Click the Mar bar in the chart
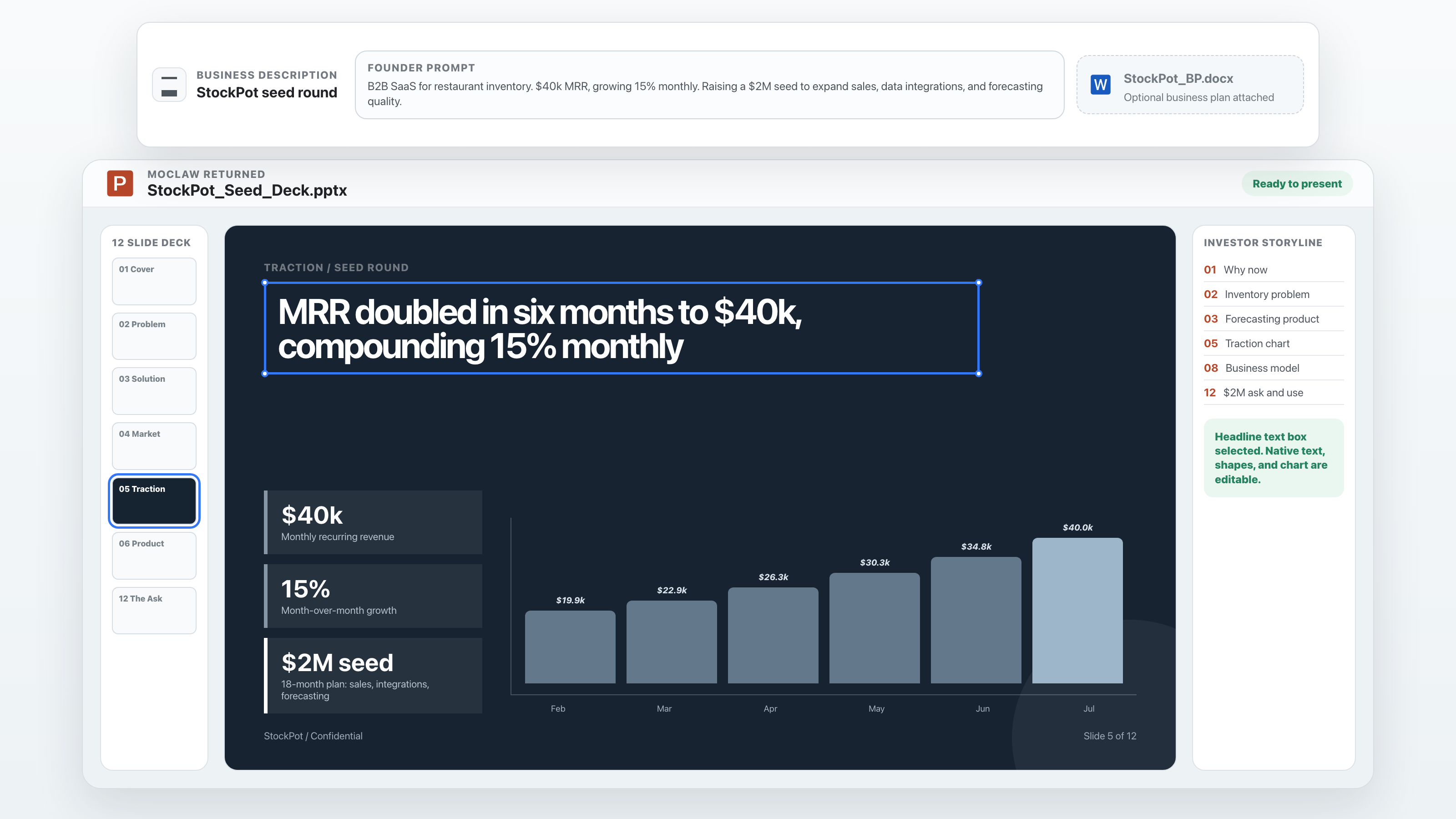 (x=672, y=642)
